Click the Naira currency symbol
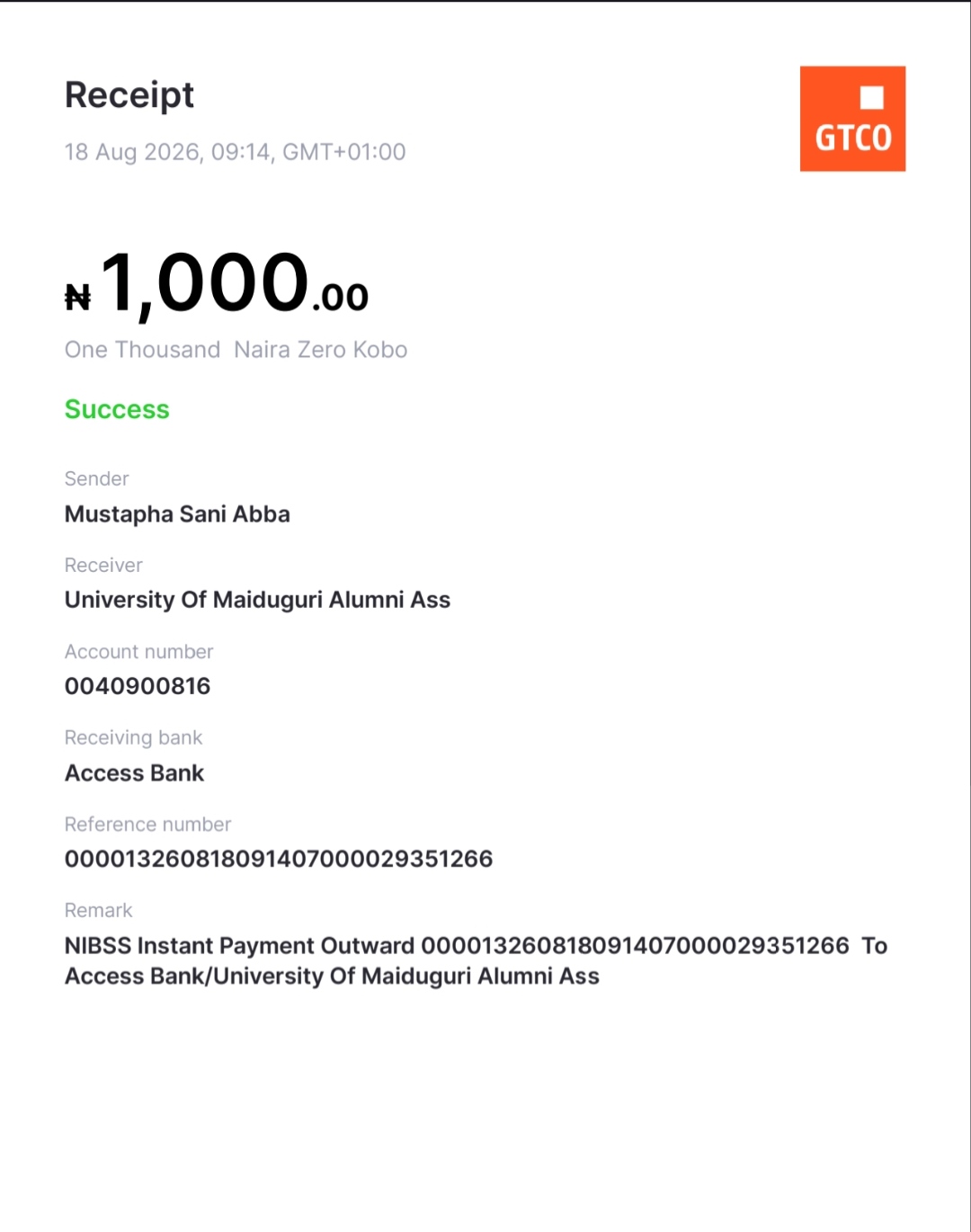 click(78, 298)
